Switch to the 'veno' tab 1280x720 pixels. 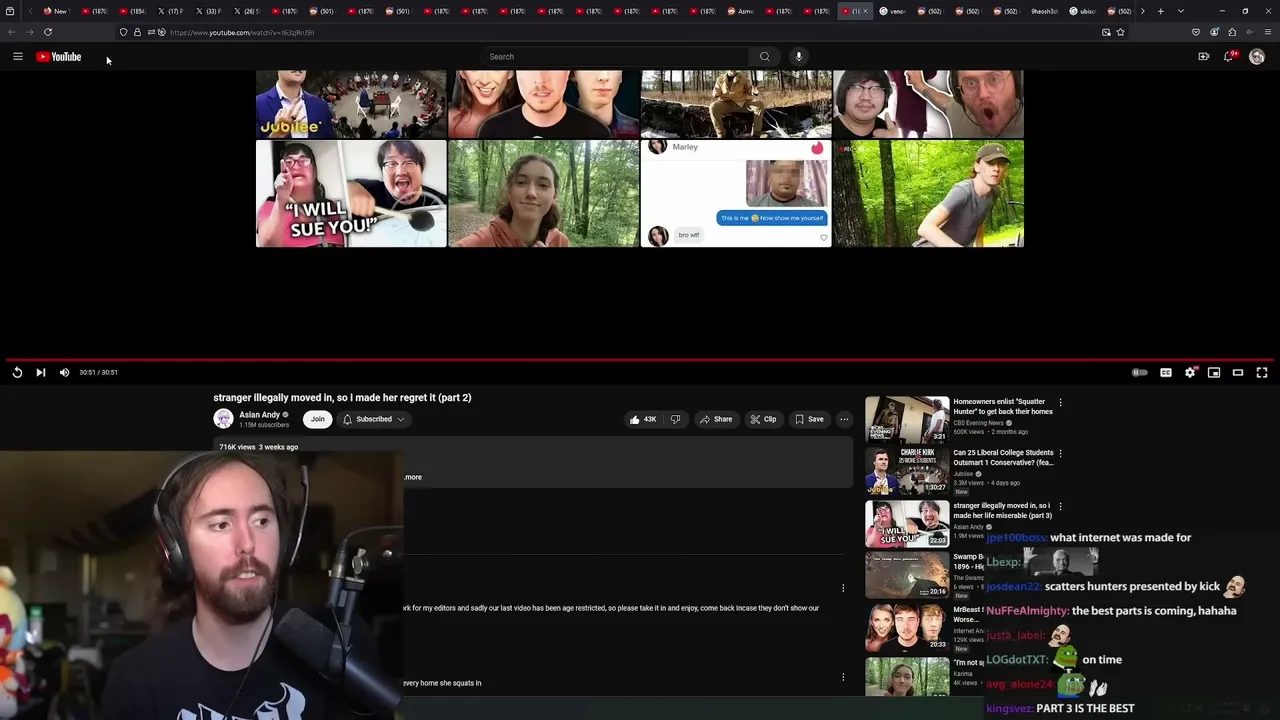pos(892,11)
